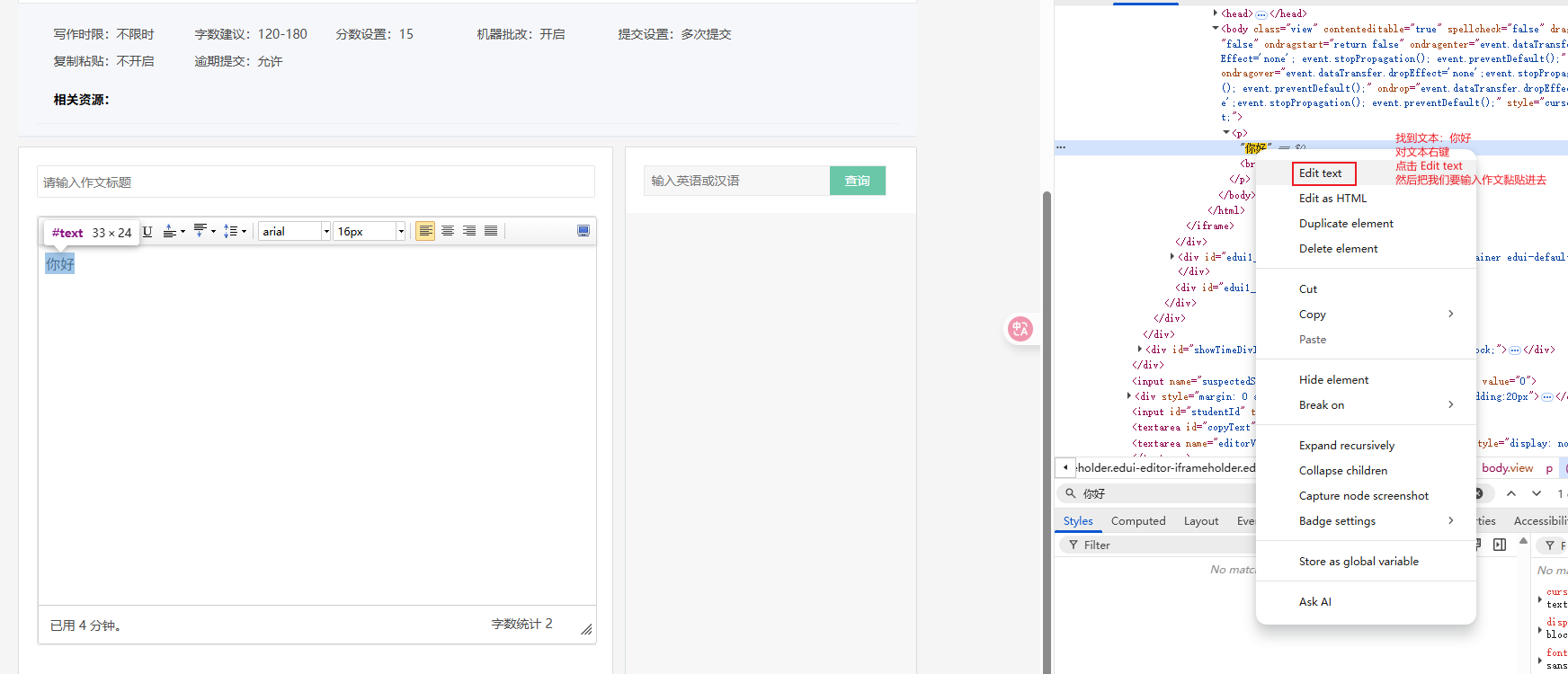Open the Badge settings submenu
Image resolution: width=1568 pixels, height=674 pixels.
click(1366, 521)
